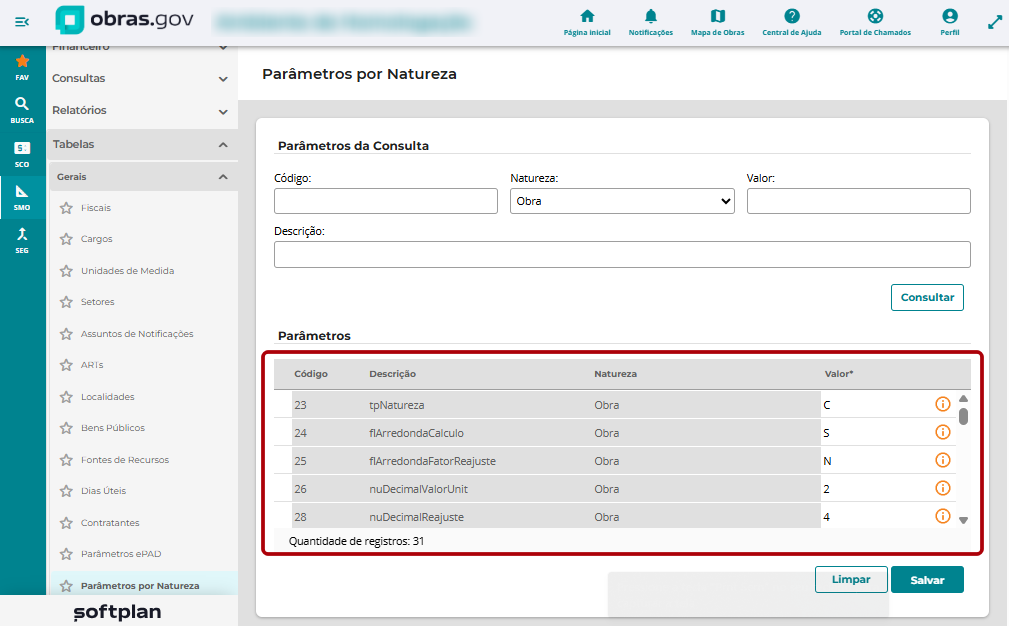Open Parâmetros ePAD menu item
Screen dimensions: 1009x626
(121, 554)
